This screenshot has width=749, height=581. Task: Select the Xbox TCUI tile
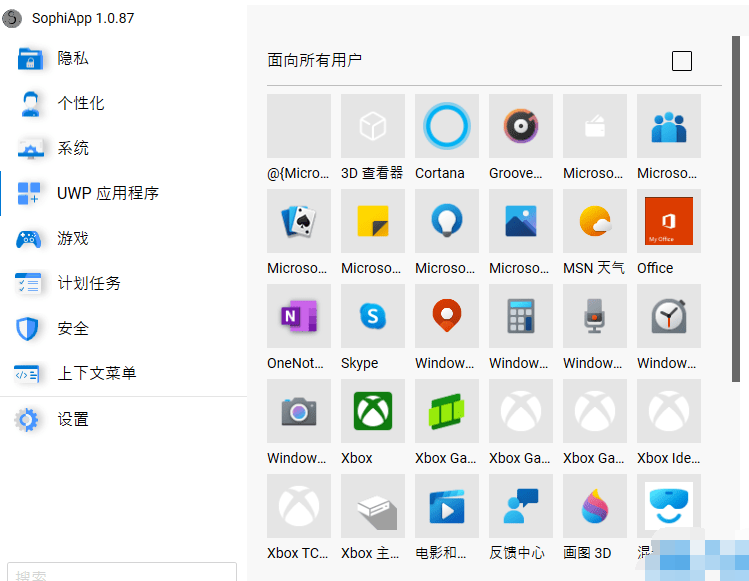299,506
